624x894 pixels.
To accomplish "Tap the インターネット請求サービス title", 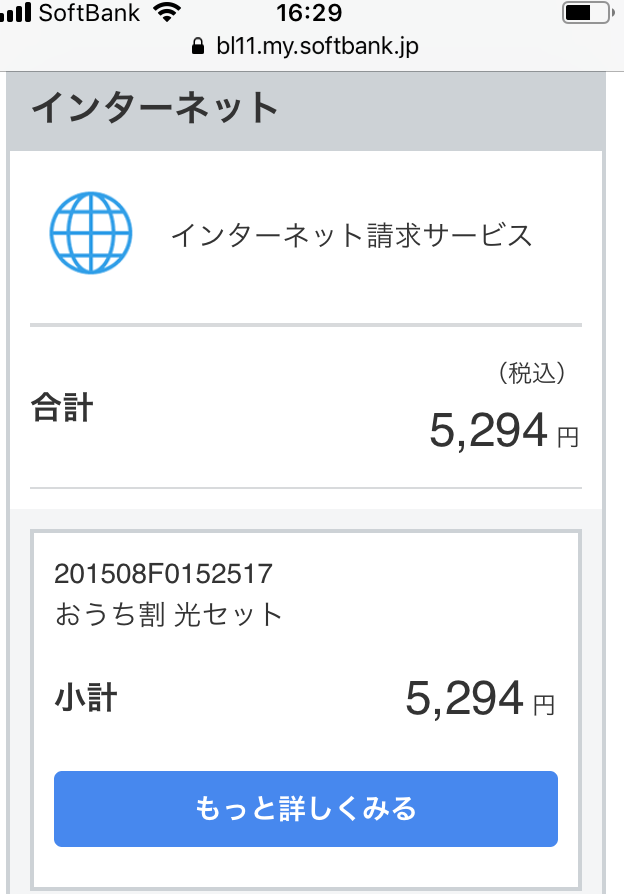I will tap(352, 235).
